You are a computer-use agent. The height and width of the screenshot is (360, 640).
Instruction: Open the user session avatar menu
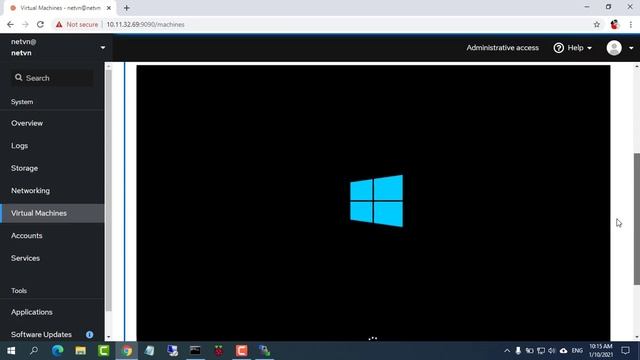tap(620, 48)
